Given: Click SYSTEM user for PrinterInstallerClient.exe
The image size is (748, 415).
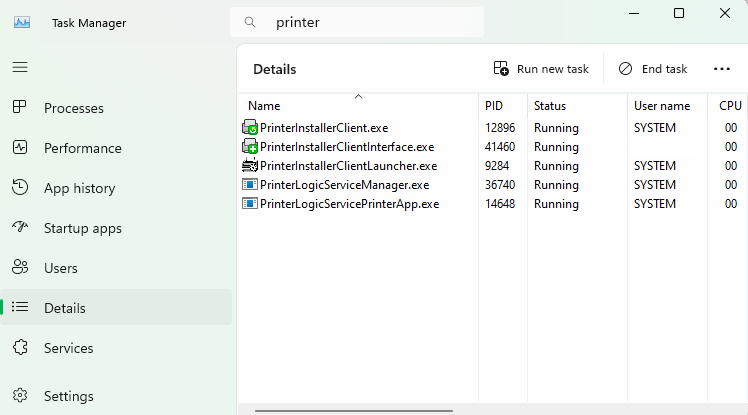Looking at the screenshot, I should (655, 128).
